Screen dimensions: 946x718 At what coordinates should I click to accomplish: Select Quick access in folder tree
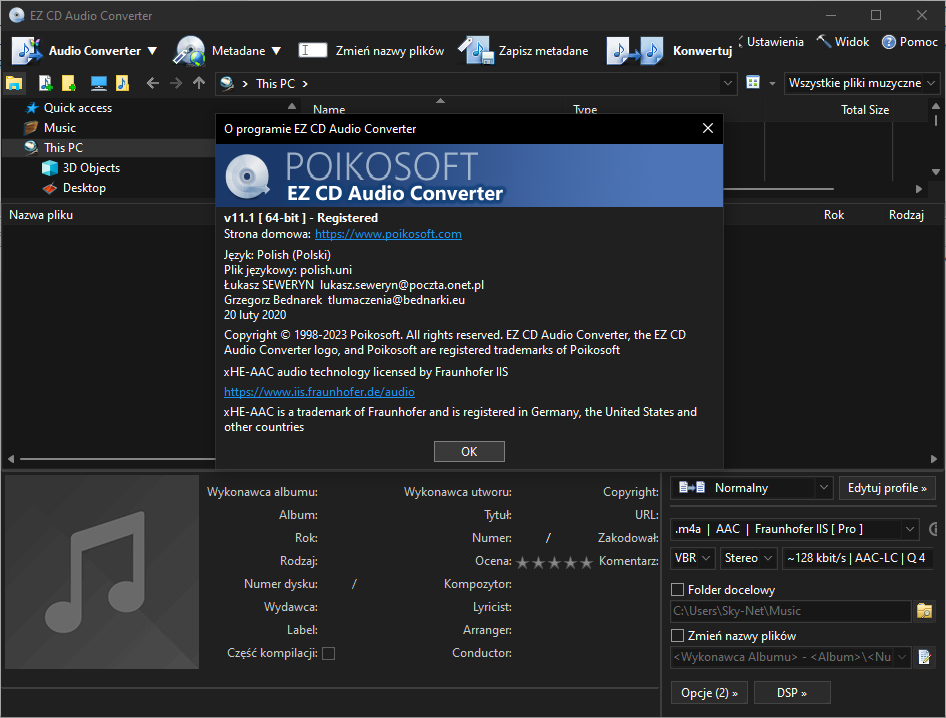coord(78,108)
